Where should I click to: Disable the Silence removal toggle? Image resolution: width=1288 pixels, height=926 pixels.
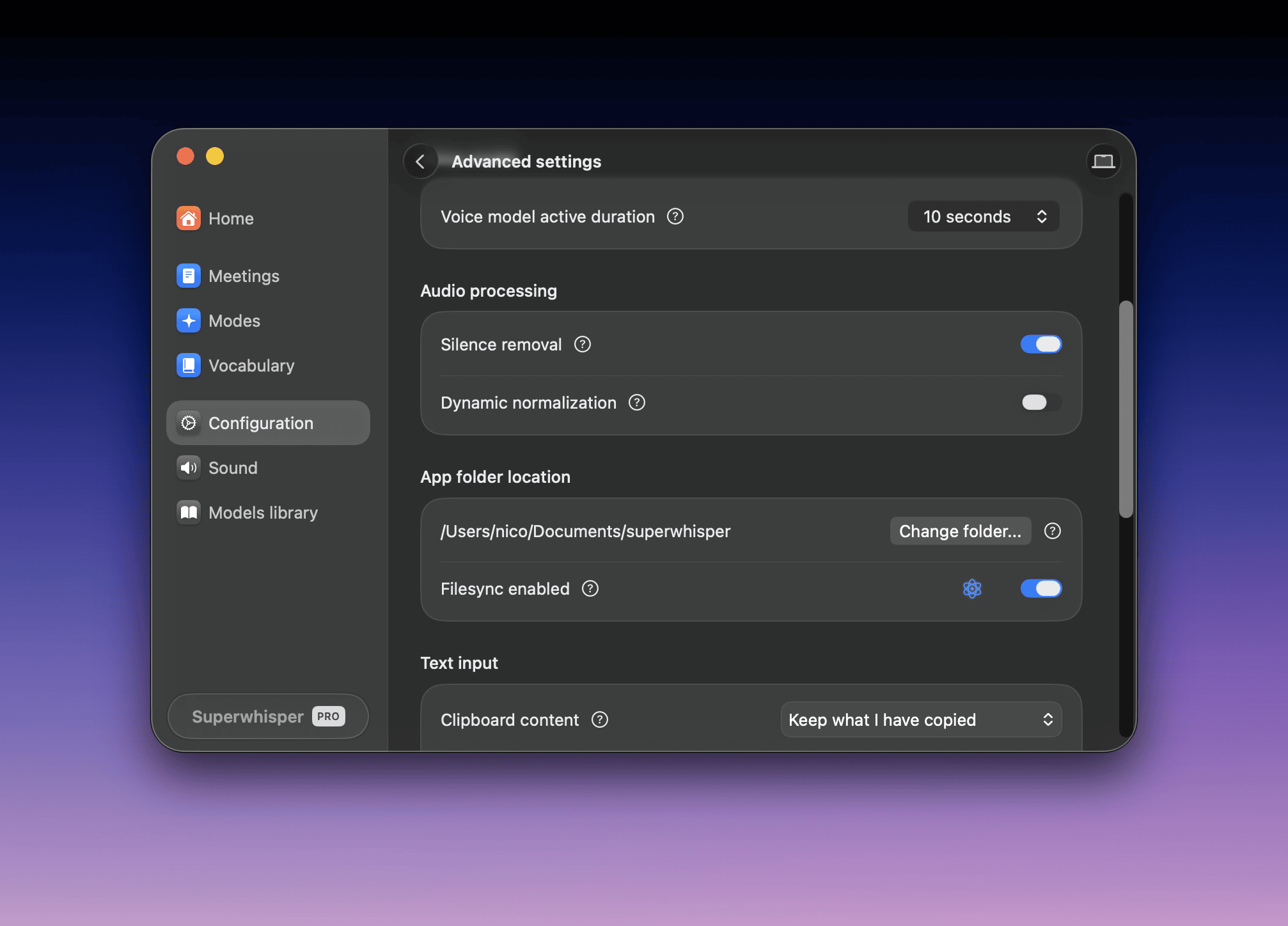1041,344
